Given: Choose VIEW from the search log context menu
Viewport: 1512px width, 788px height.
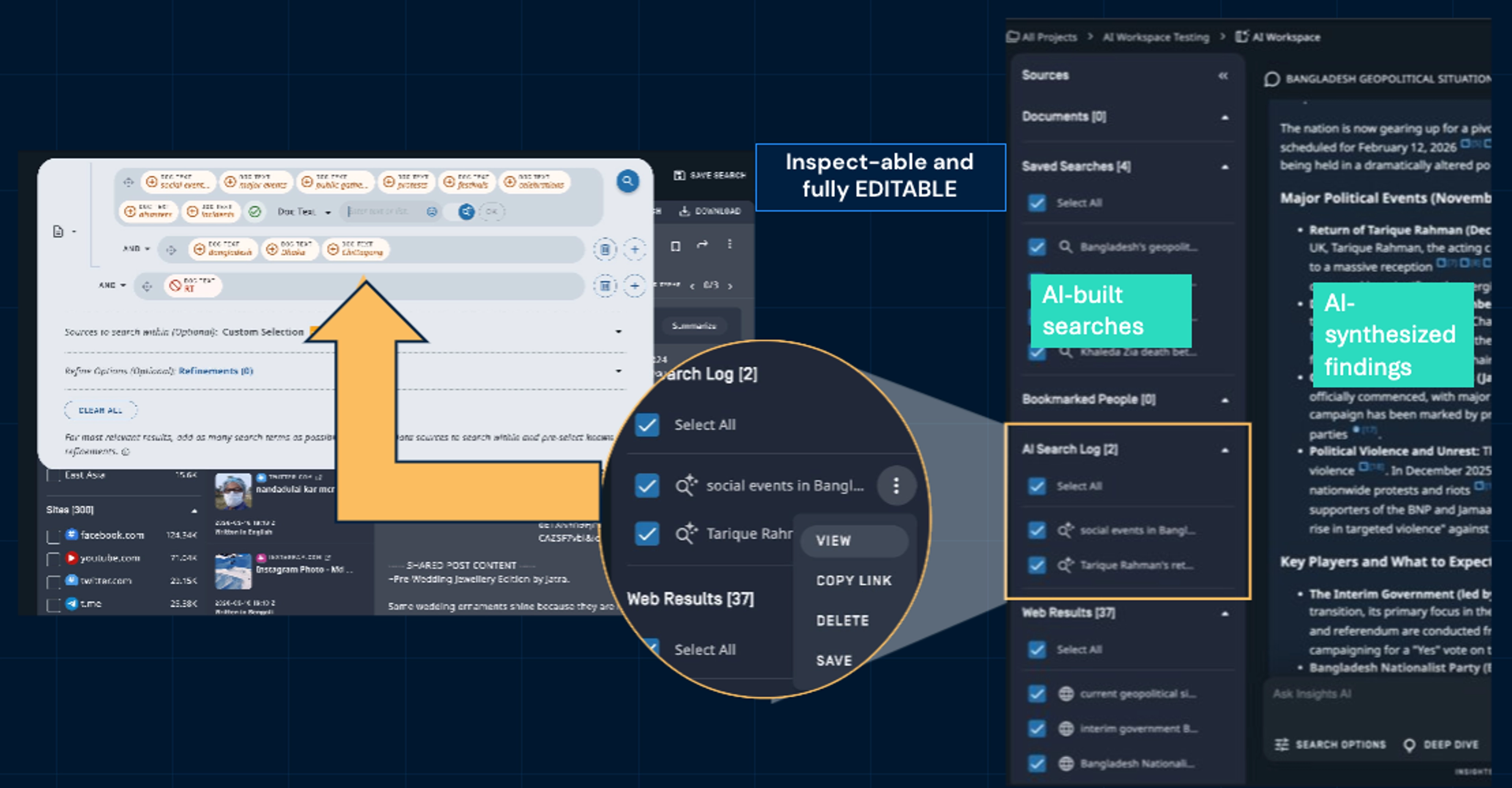Looking at the screenshot, I should (x=854, y=541).
